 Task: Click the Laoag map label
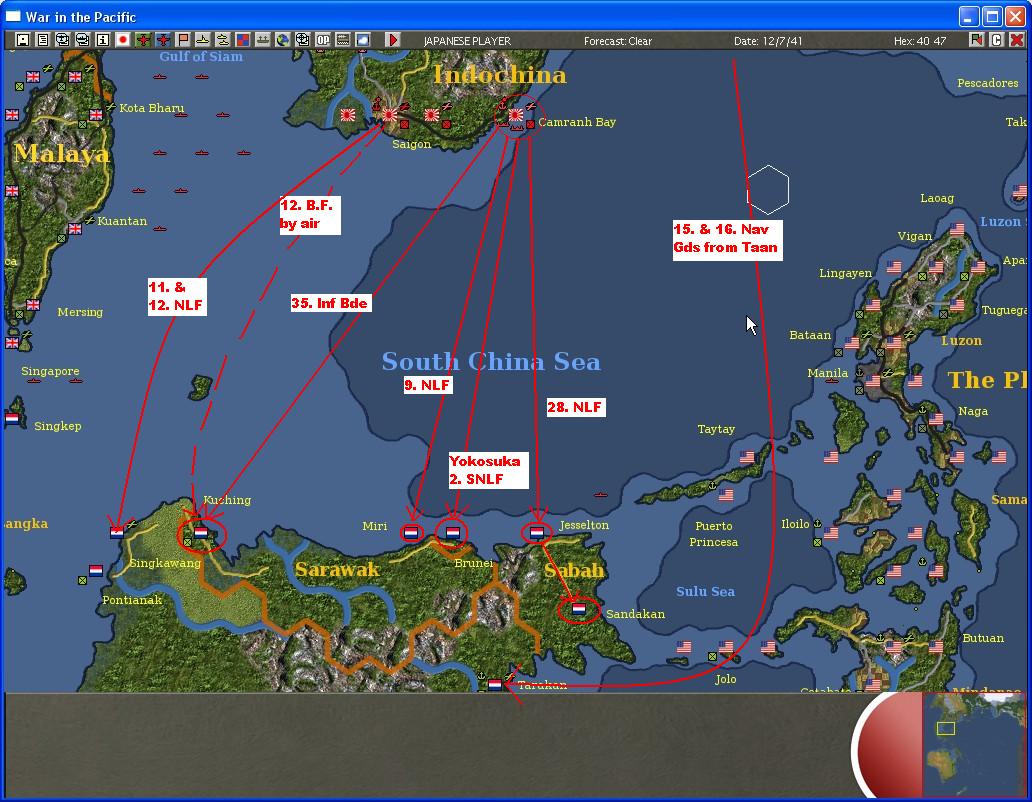(937, 198)
